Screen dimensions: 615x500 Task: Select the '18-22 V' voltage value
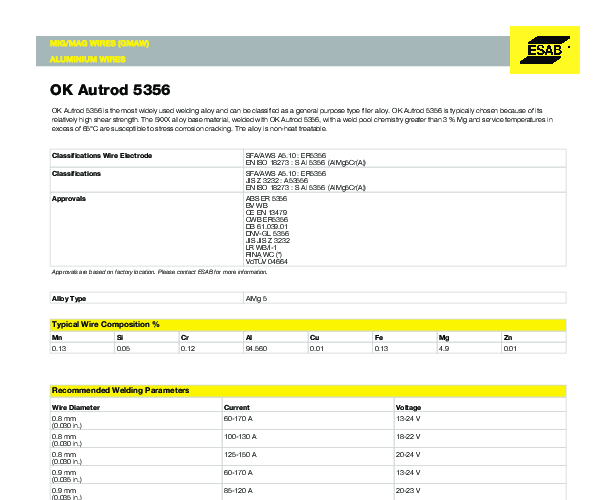click(x=408, y=437)
